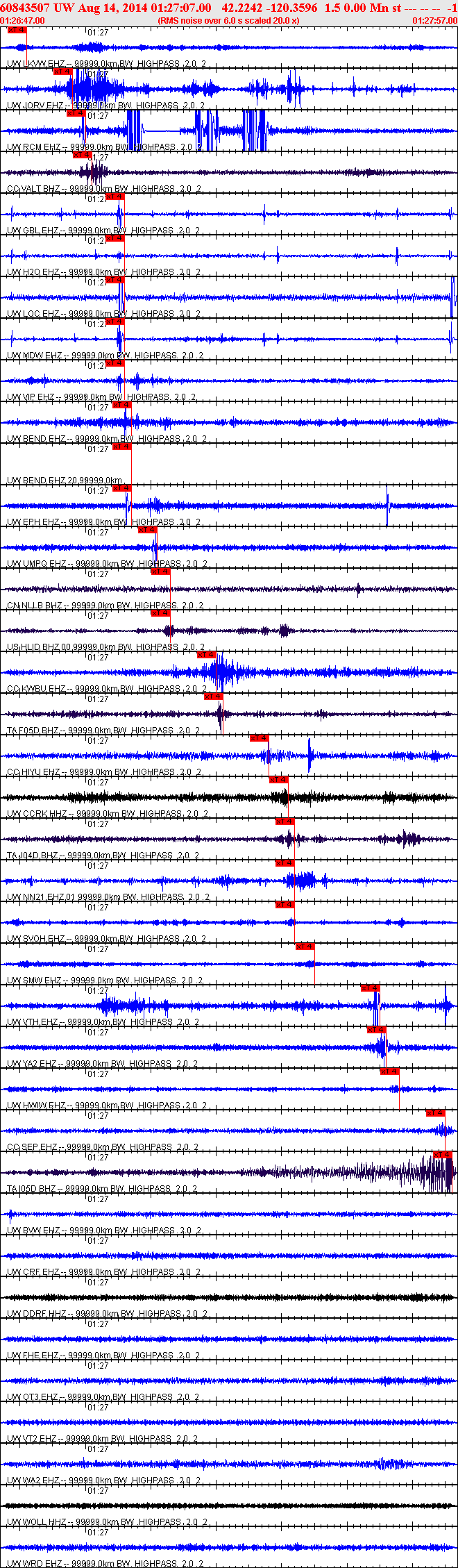Select the red pick marker on HIYU trace

(x=260, y=738)
